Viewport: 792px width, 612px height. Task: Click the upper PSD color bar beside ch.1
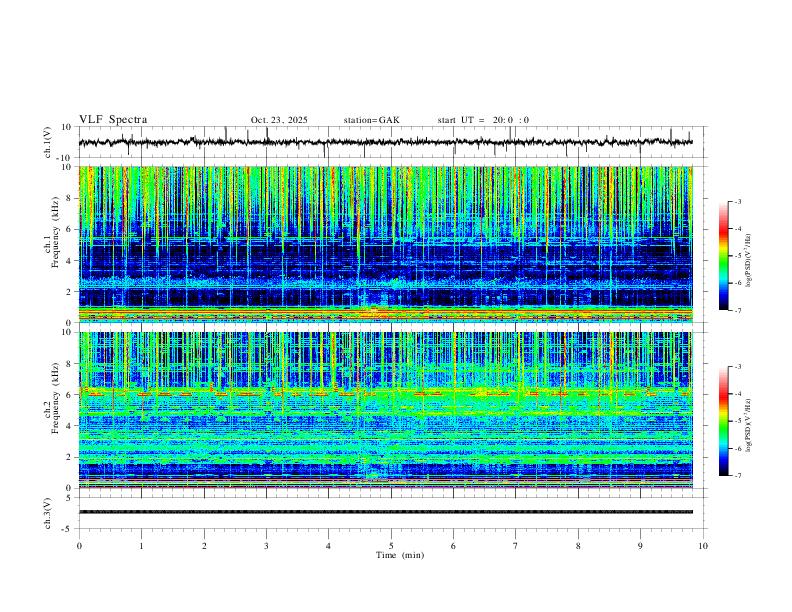[723, 256]
